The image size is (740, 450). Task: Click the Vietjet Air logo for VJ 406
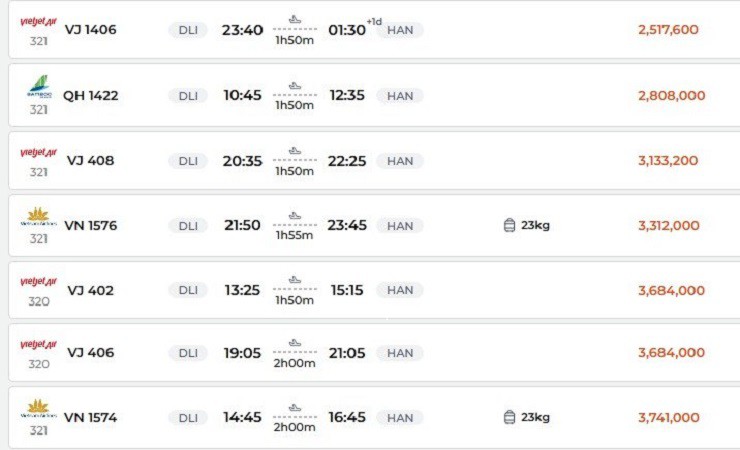pyautogui.click(x=39, y=344)
